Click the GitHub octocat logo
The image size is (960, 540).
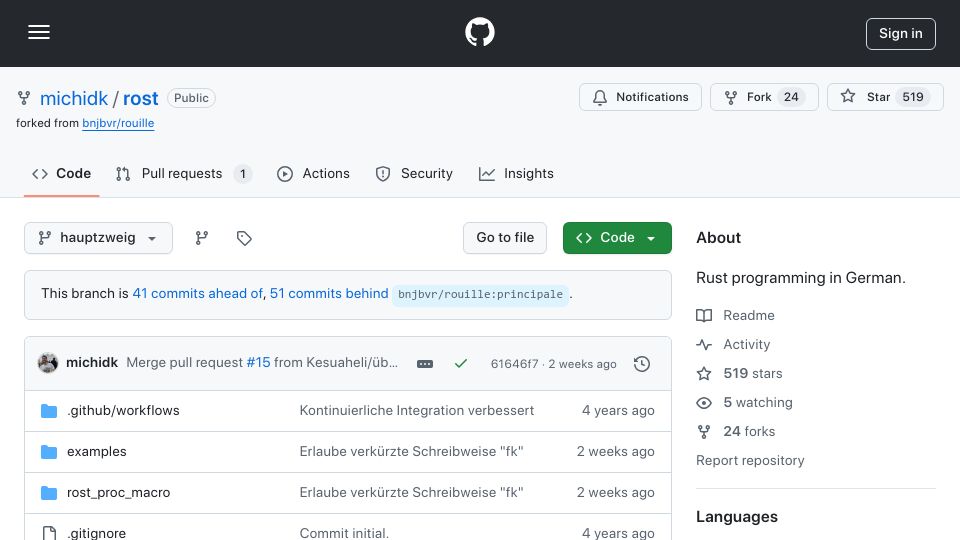pyautogui.click(x=479, y=32)
